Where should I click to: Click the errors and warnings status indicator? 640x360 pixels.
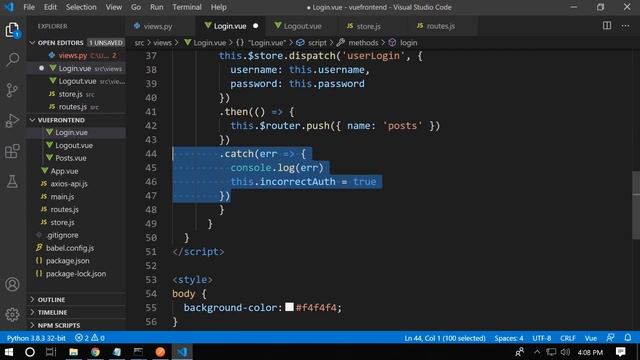click(x=90, y=338)
